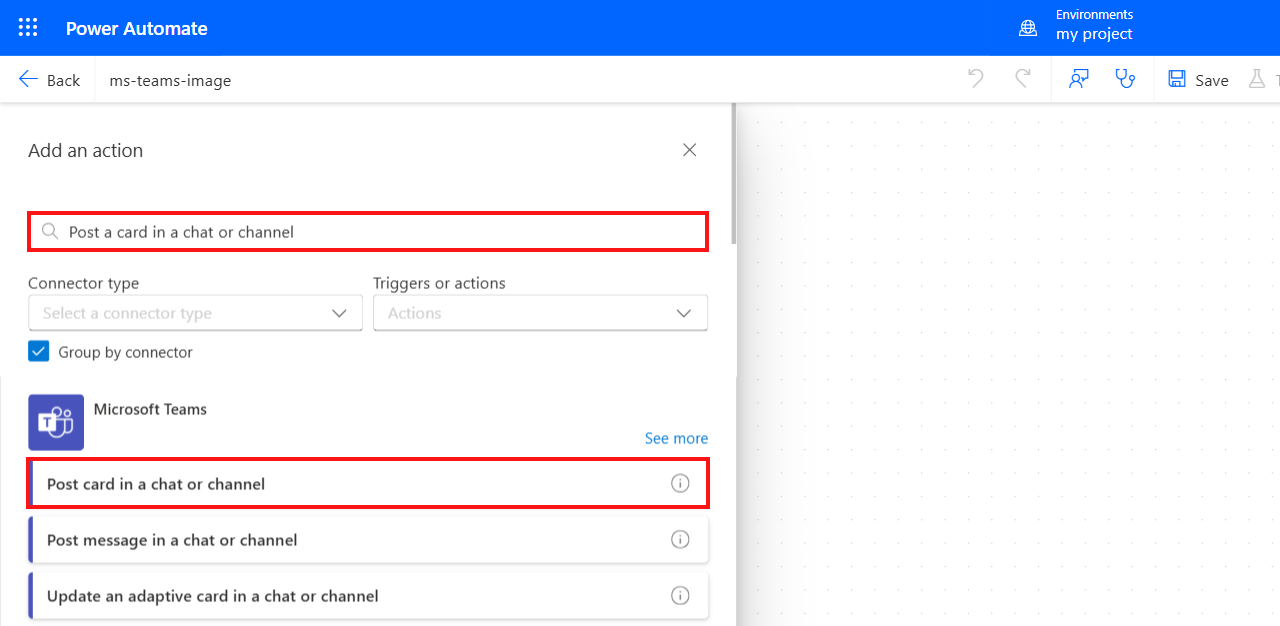Click the See more link for Microsoft Teams

pyautogui.click(x=676, y=438)
